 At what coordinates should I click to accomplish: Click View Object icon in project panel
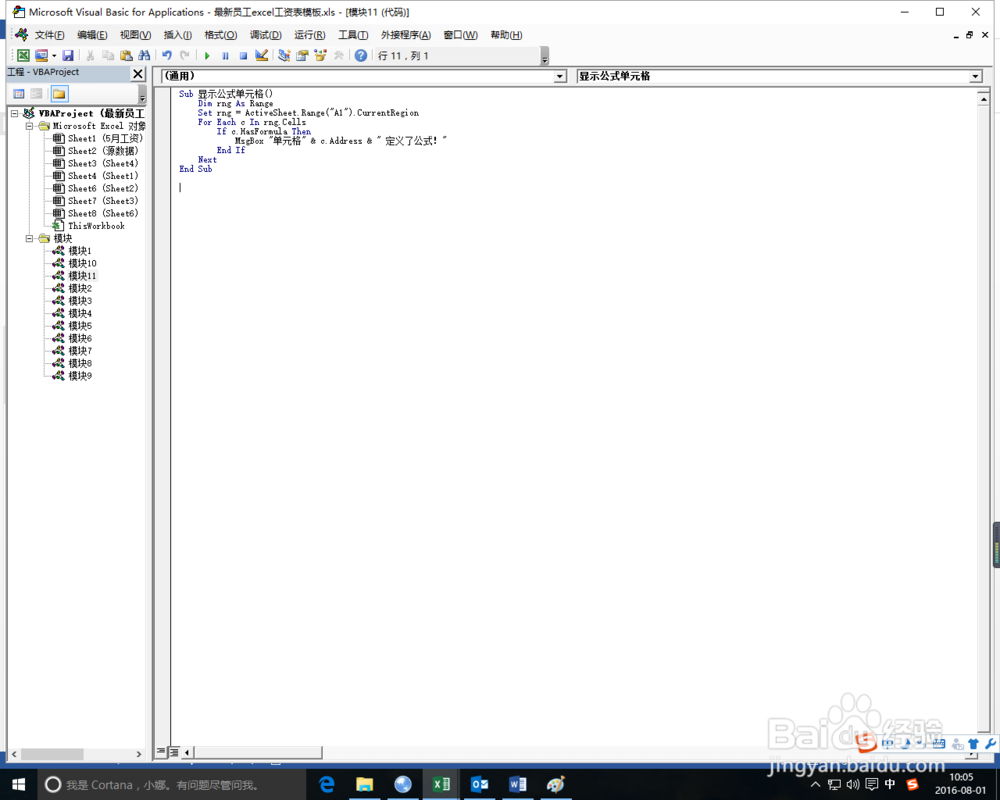36,94
